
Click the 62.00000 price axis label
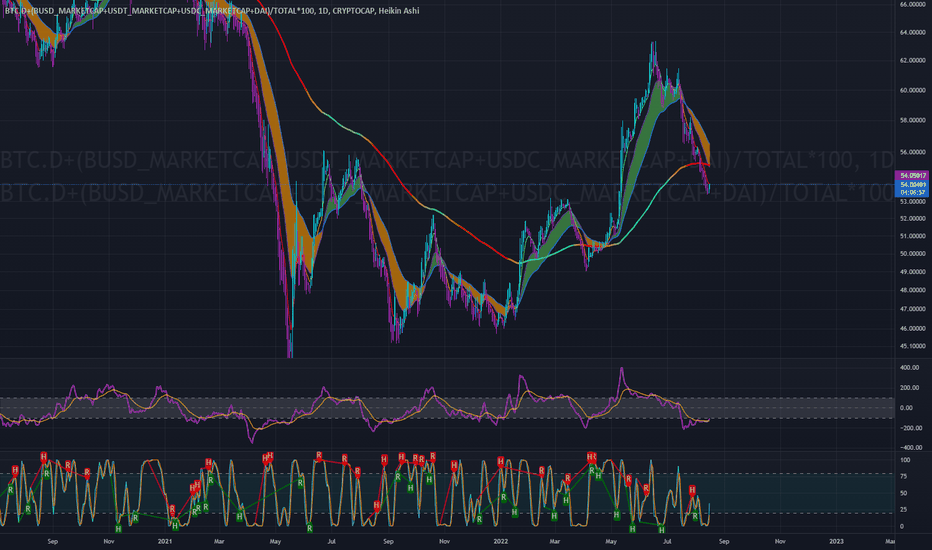913,61
